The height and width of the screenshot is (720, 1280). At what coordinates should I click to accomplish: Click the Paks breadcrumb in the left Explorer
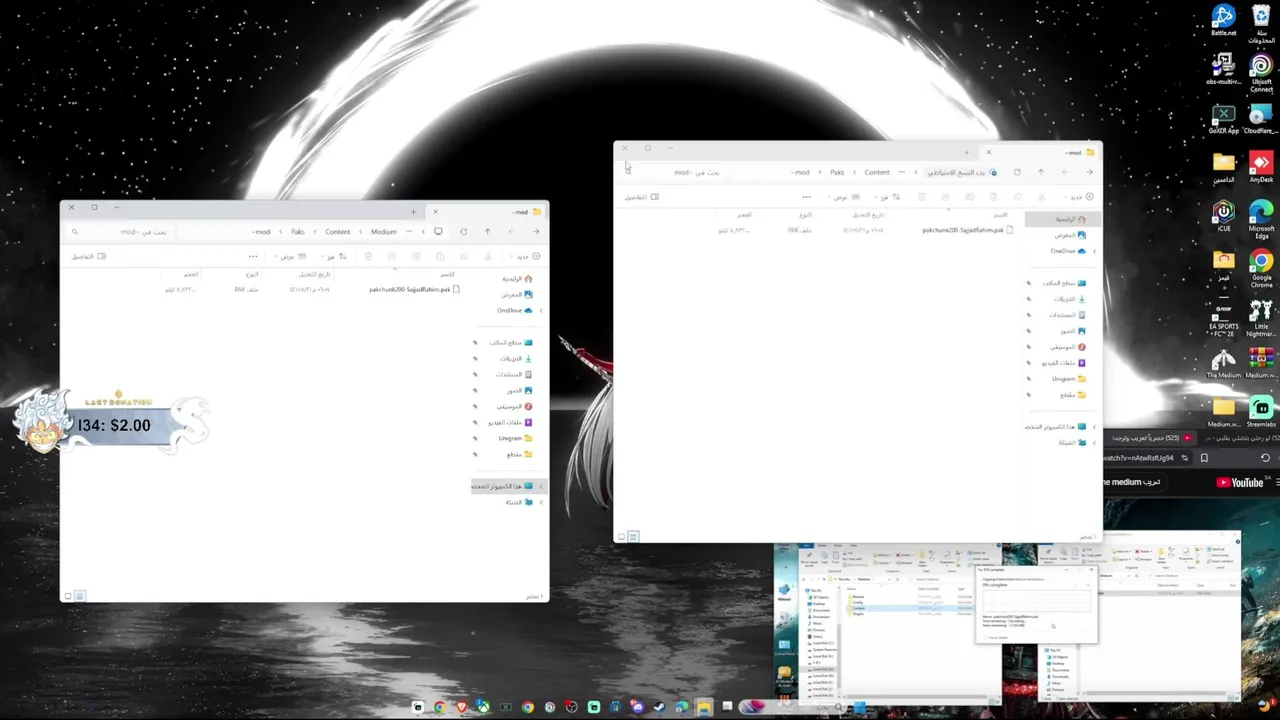tap(297, 232)
